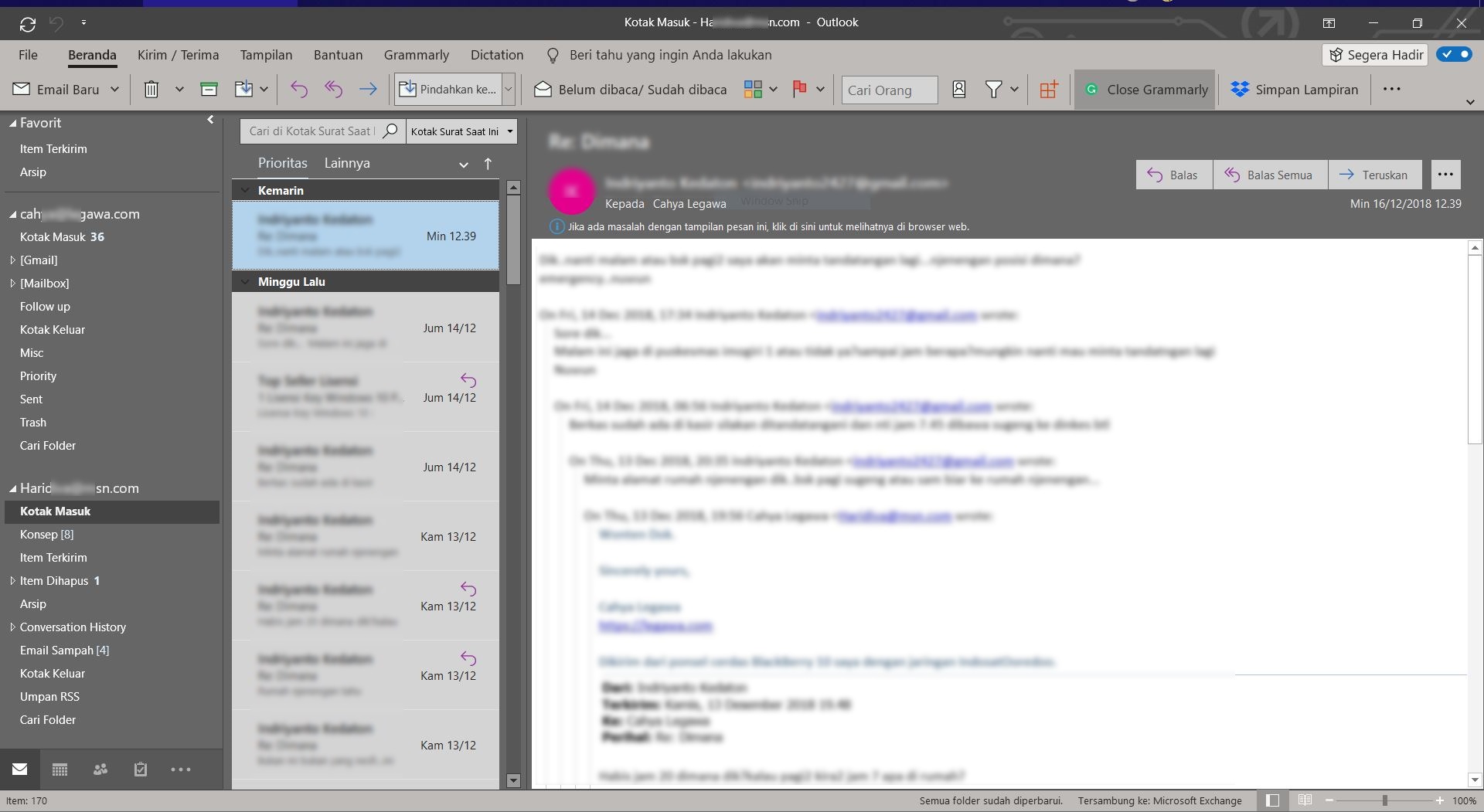Toggle the Segera Hadir switch
This screenshot has height=812, width=1484.
point(1454,55)
